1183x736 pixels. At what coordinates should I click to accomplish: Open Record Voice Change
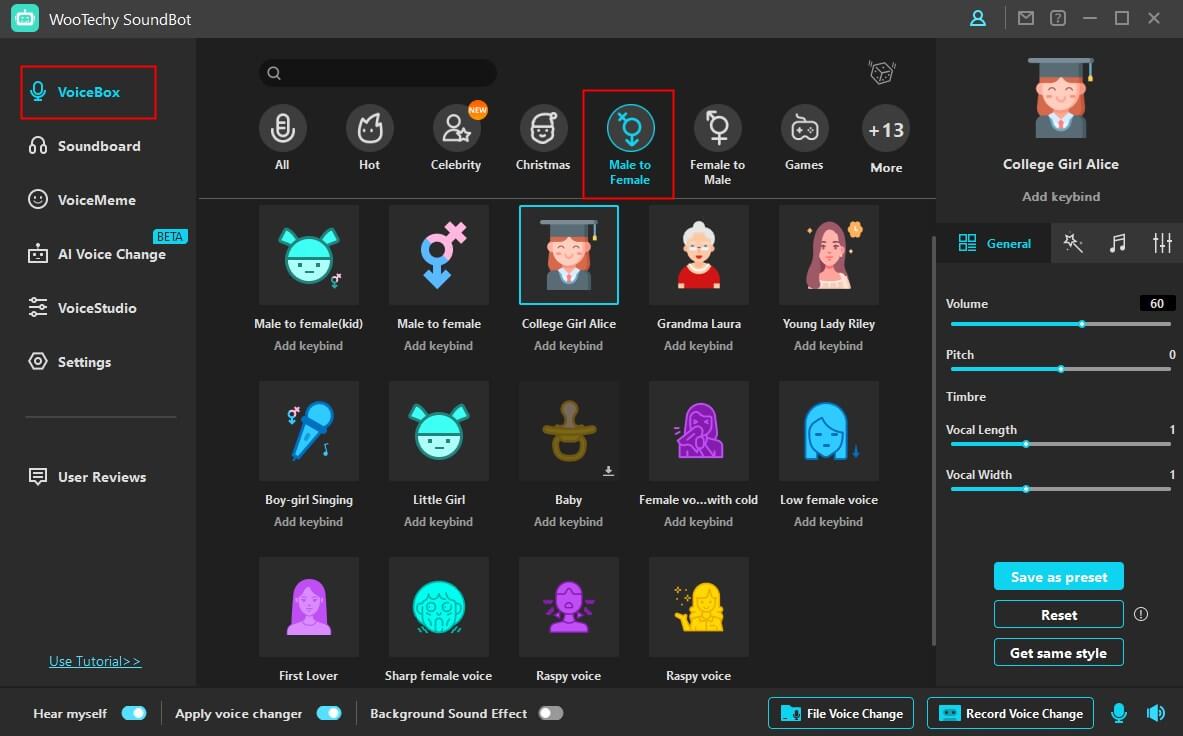pos(1010,713)
